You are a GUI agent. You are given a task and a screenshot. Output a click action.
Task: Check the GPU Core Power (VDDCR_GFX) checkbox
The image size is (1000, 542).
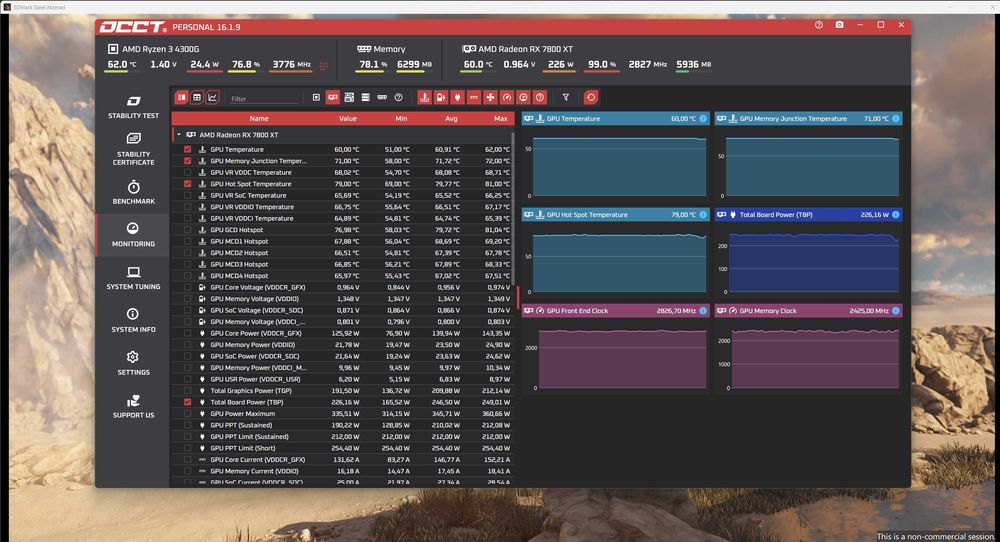click(x=188, y=333)
